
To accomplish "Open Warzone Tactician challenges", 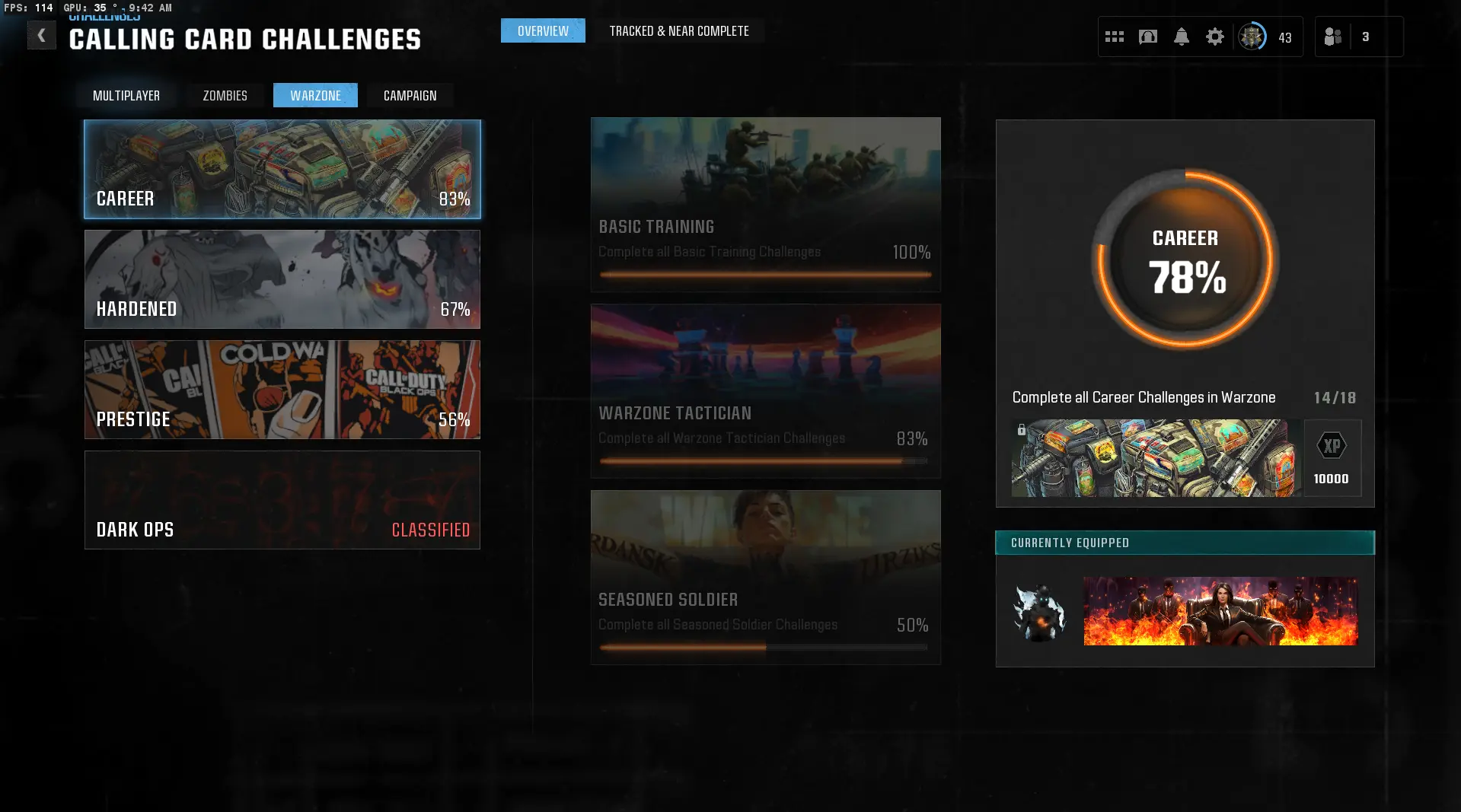I will [766, 391].
